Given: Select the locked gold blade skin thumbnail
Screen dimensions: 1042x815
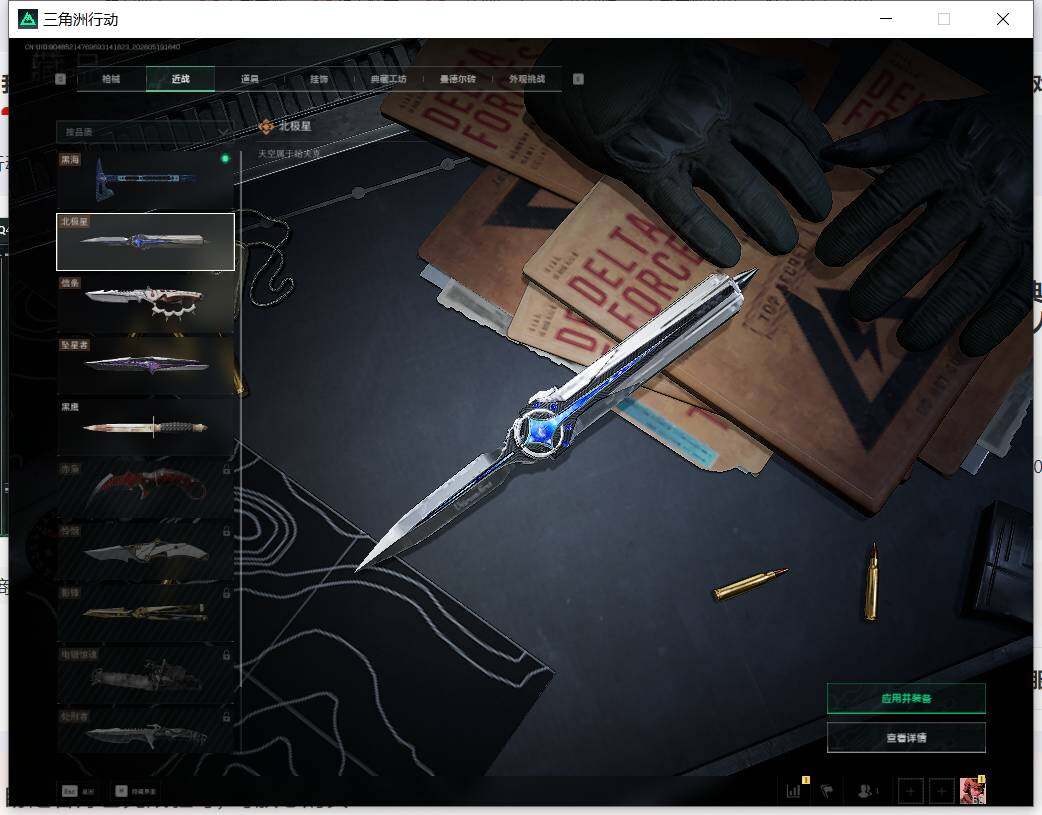Looking at the screenshot, I should (145, 613).
